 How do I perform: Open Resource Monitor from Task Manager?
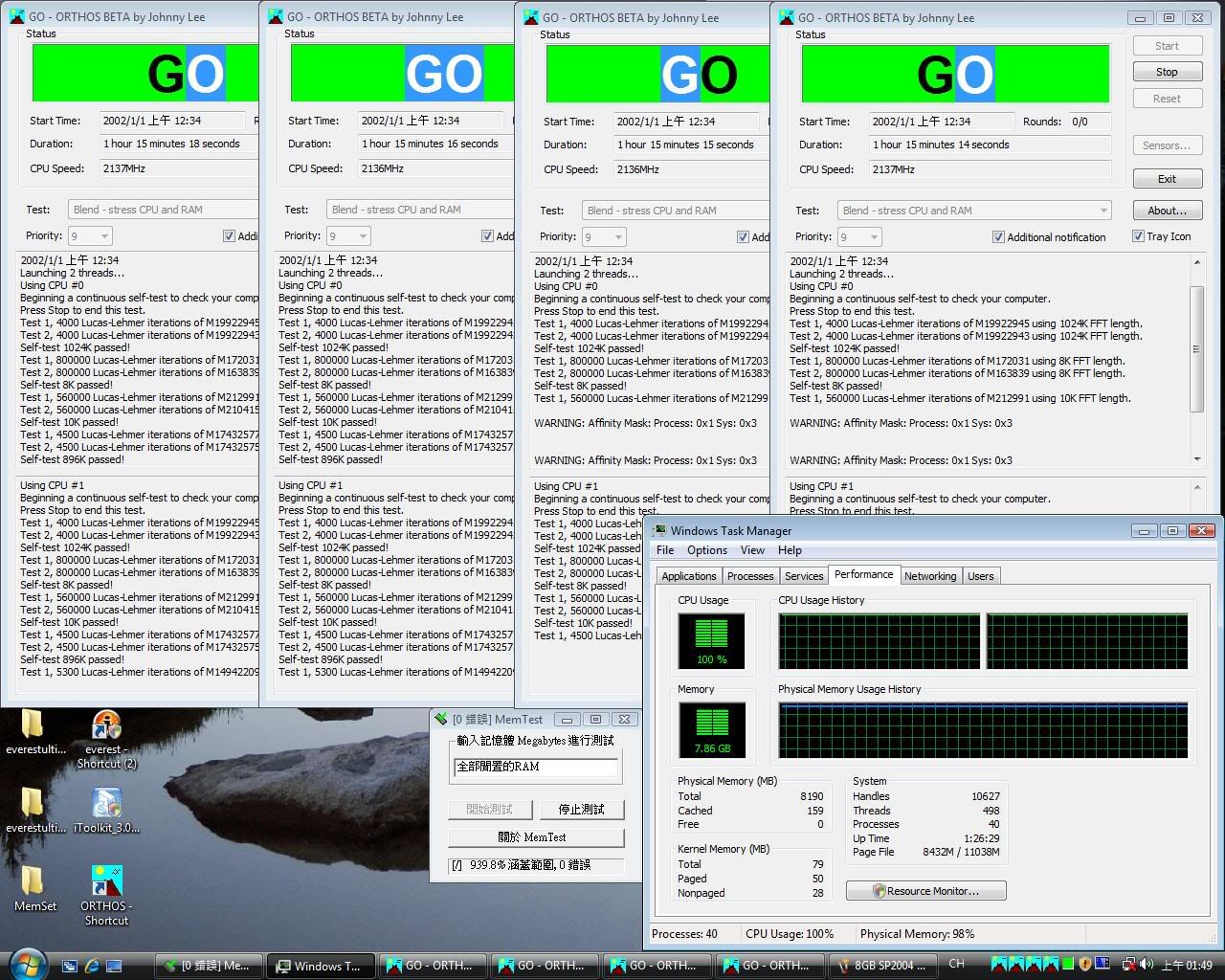coord(925,891)
